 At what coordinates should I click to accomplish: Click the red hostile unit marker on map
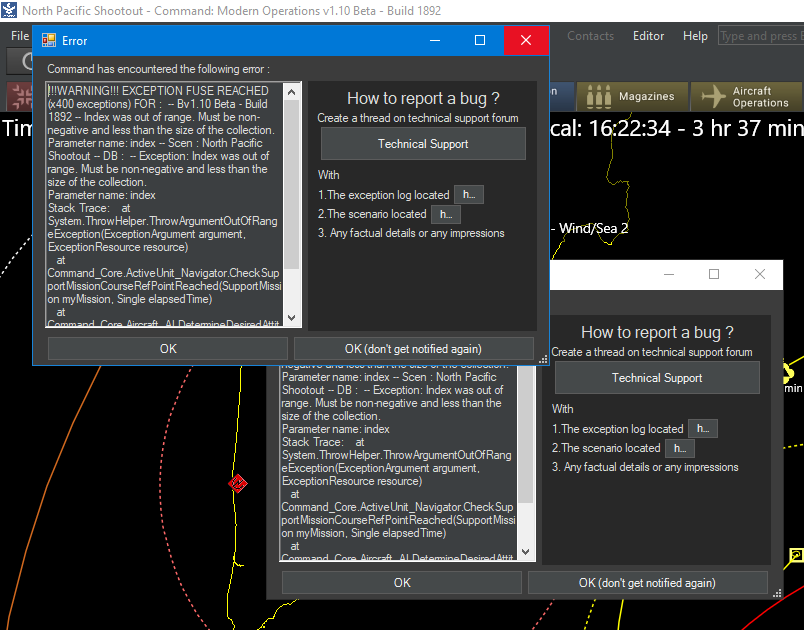[x=238, y=483]
